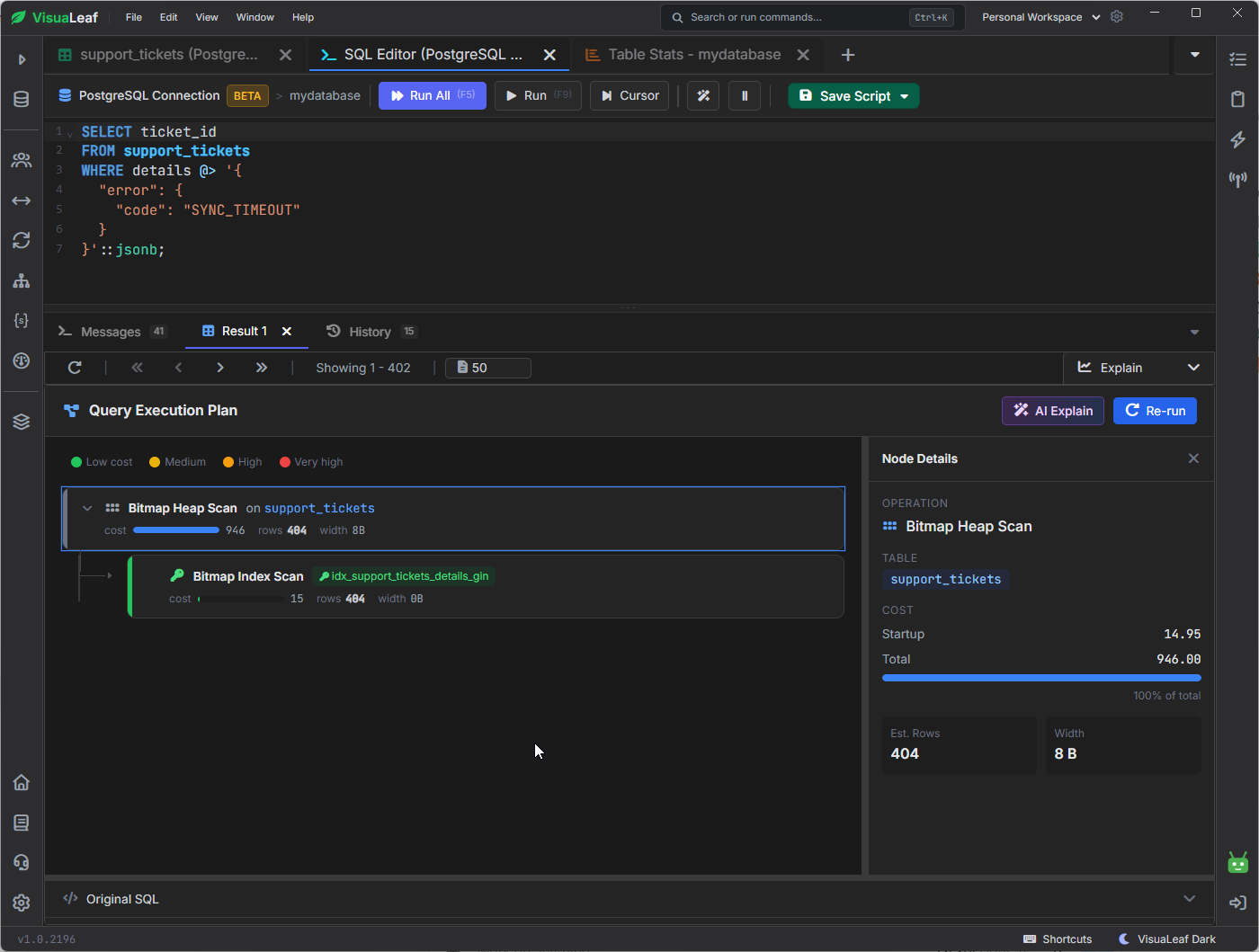Click the bidirectional arrows transfer icon
1259x952 pixels.
click(x=22, y=200)
